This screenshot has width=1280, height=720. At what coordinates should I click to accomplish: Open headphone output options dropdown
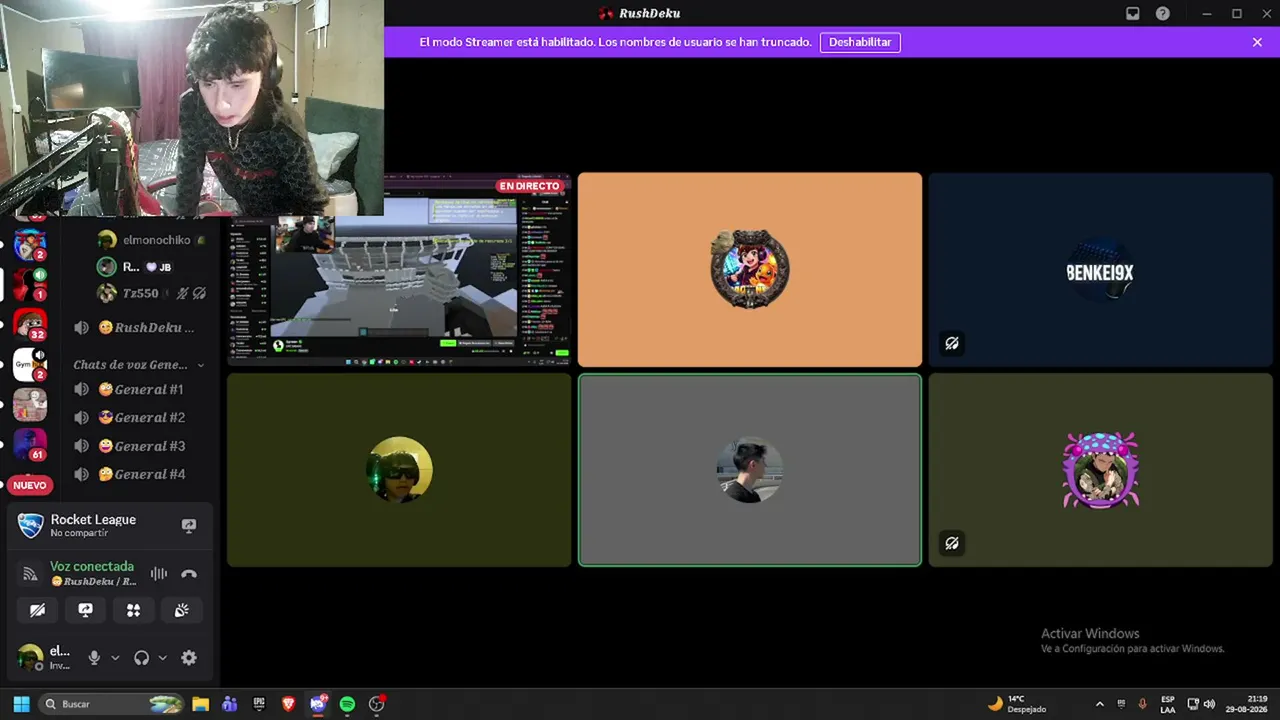[162, 658]
